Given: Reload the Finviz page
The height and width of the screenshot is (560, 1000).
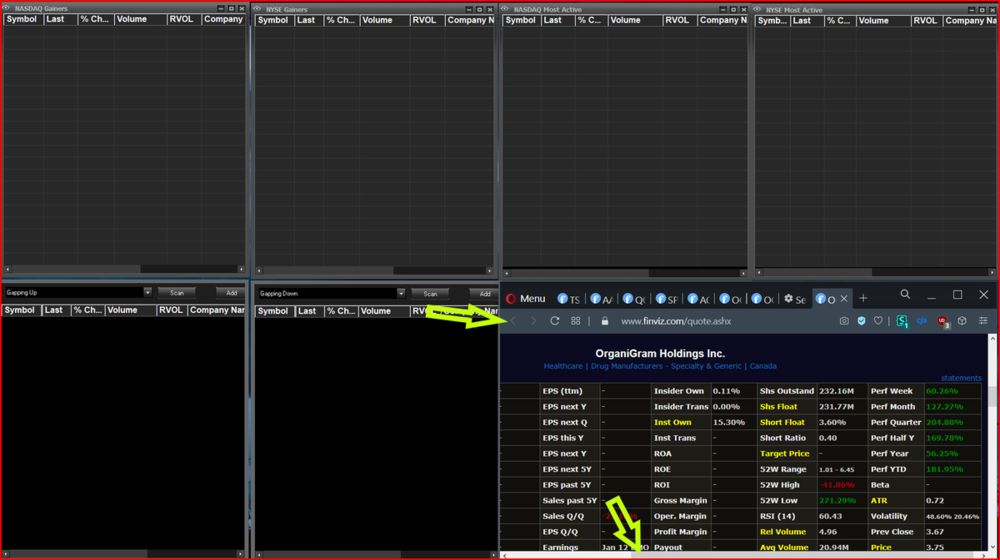Looking at the screenshot, I should (x=555, y=321).
